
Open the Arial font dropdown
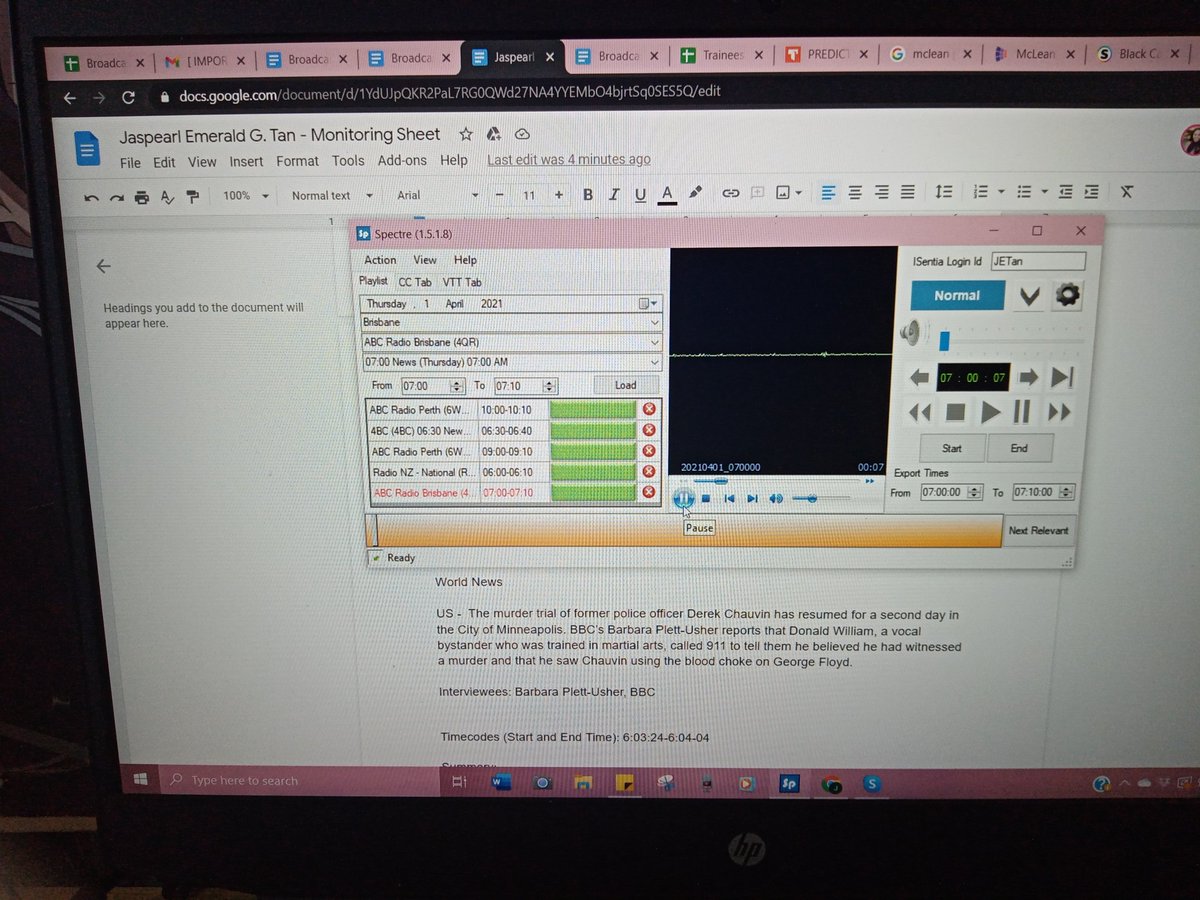(440, 194)
